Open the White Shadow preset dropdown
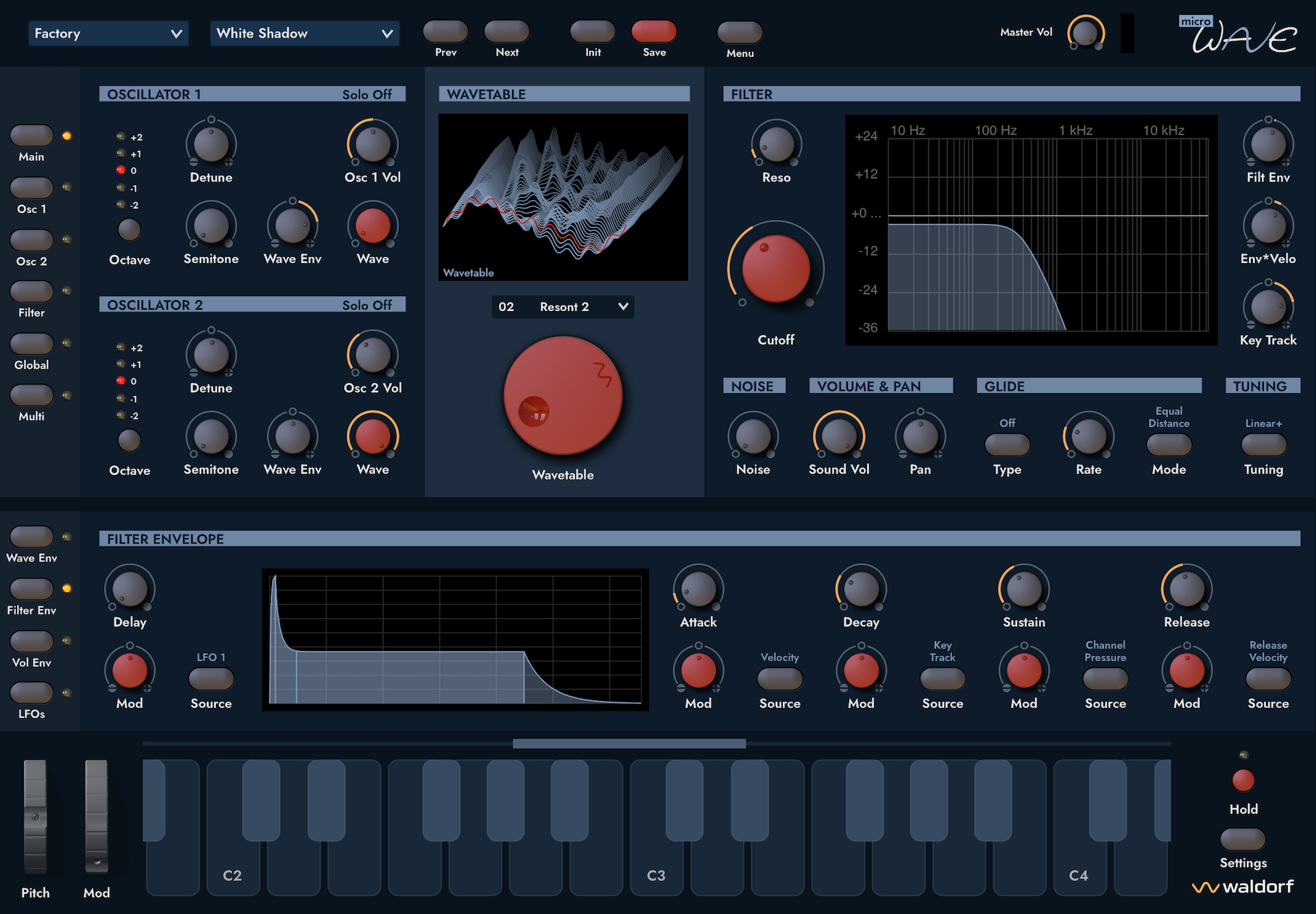Viewport: 1316px width, 914px height. 304,34
